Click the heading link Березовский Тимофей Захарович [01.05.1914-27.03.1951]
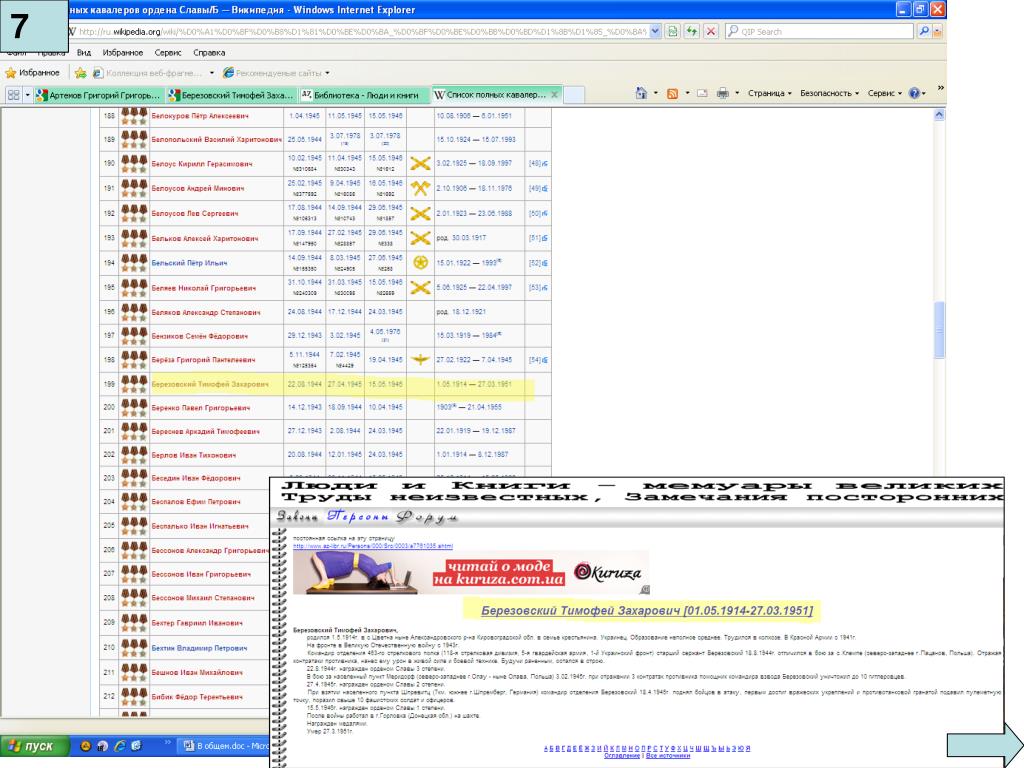1024x768 pixels. (647, 611)
